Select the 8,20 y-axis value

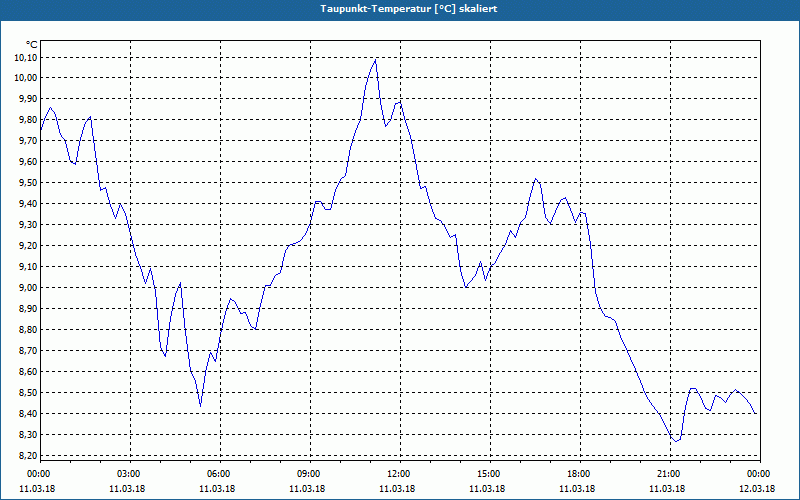pos(28,456)
